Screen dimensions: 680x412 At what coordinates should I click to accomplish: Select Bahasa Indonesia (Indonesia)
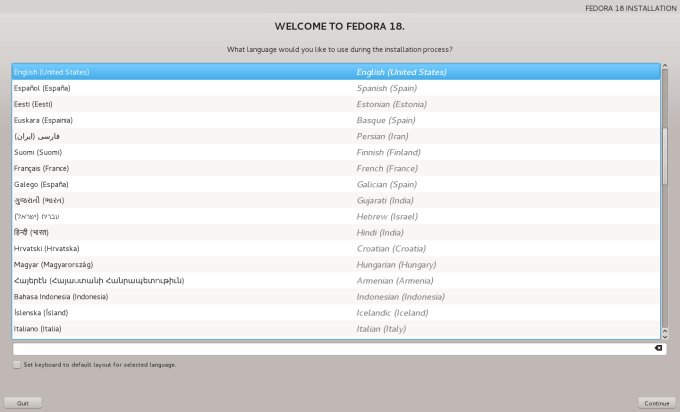[x=336, y=297]
